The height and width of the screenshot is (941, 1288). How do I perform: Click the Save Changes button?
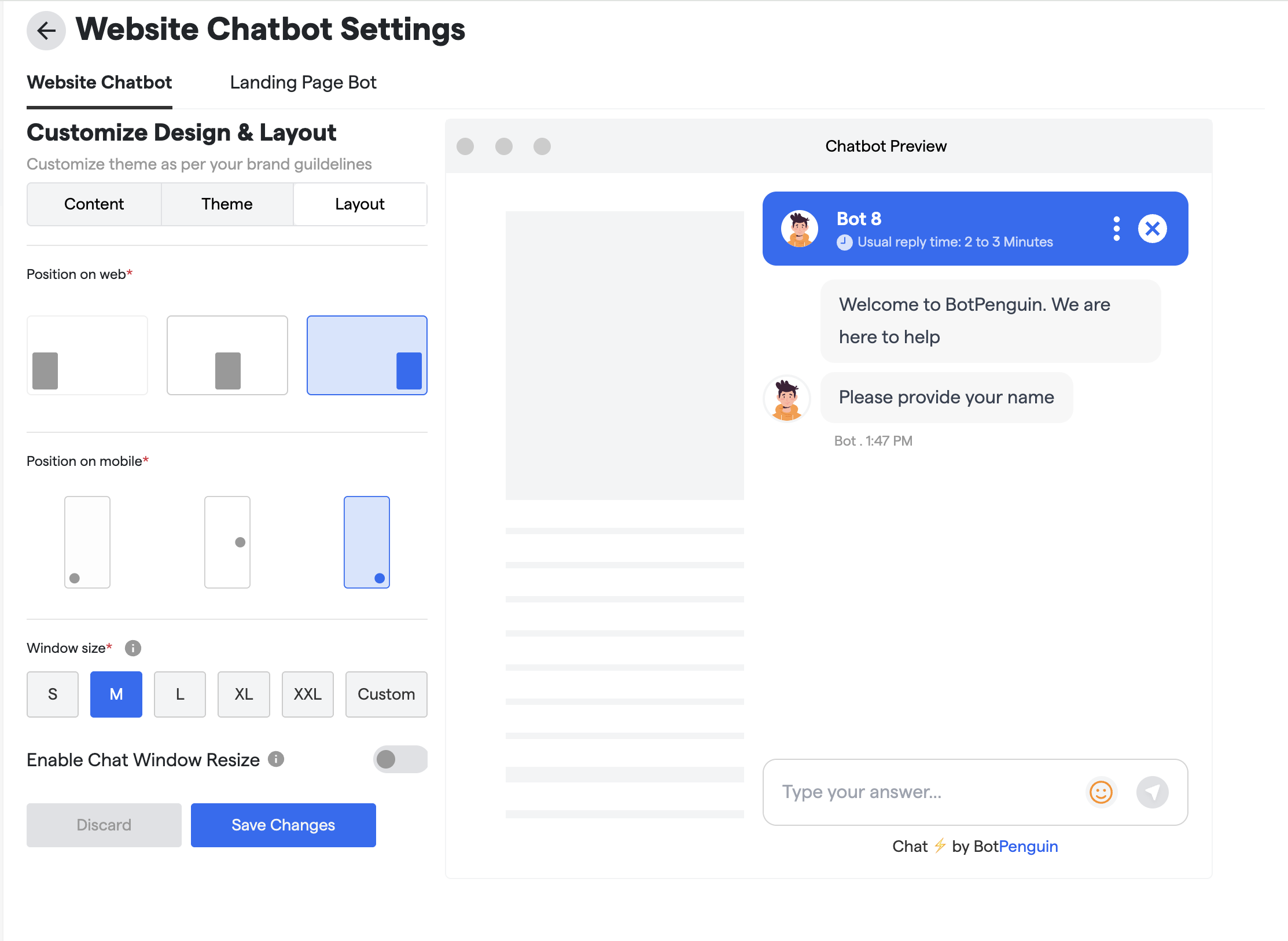pyautogui.click(x=283, y=825)
